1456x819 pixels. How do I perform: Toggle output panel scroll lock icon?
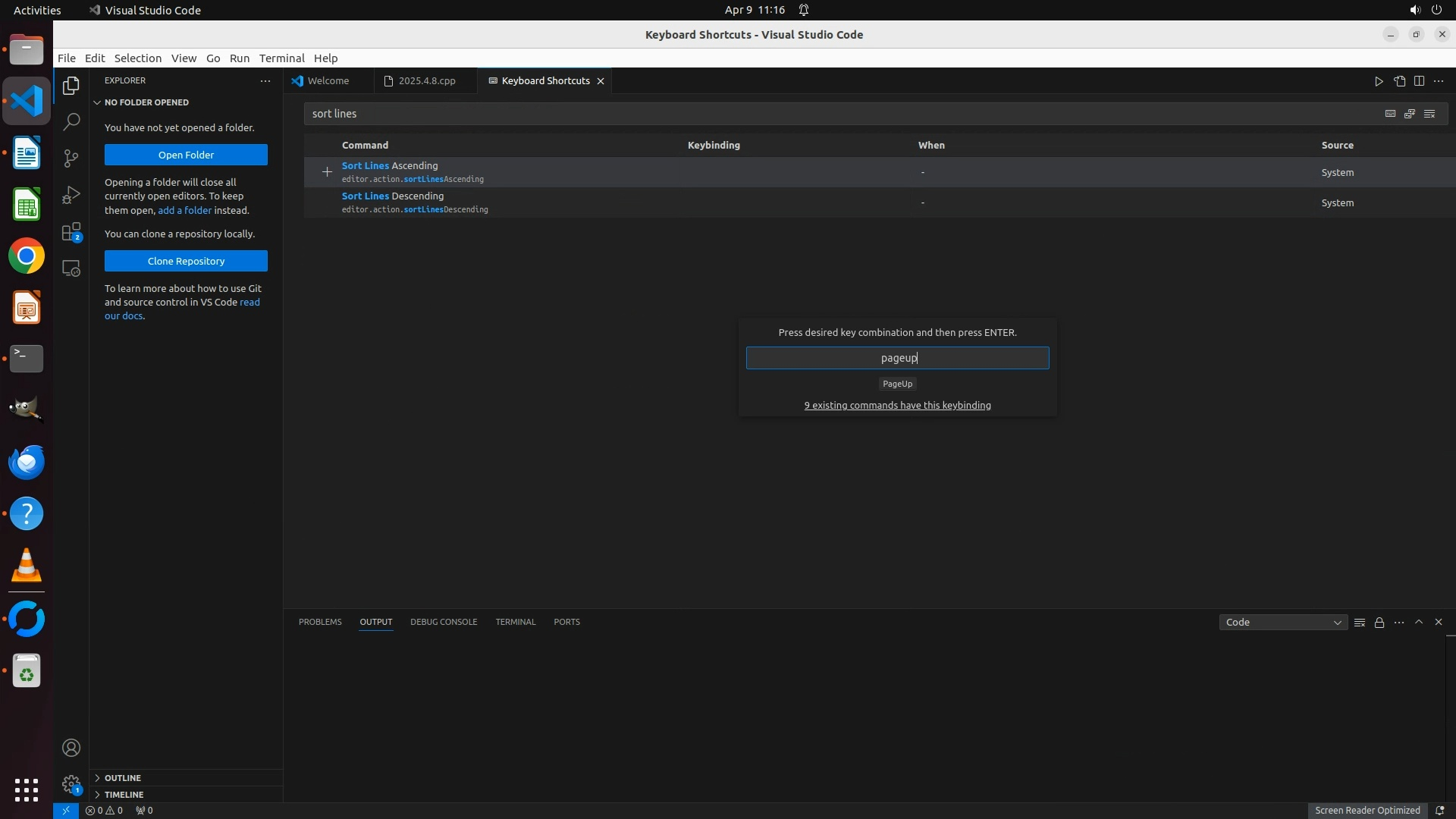coord(1379,623)
